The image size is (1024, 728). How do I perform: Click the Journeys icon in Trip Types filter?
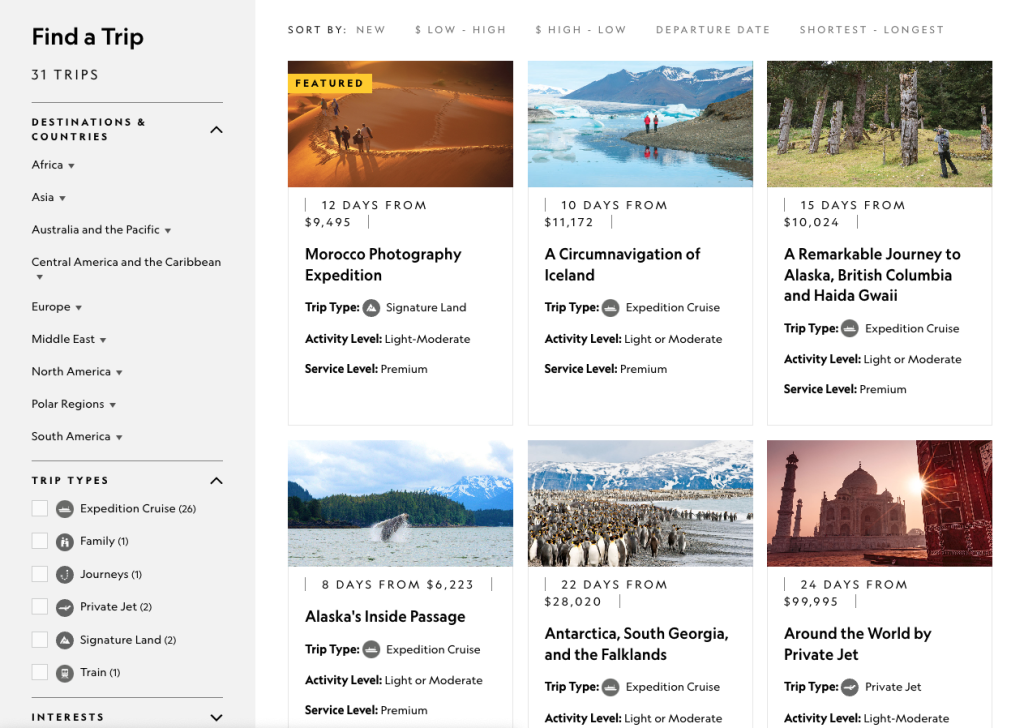click(65, 575)
